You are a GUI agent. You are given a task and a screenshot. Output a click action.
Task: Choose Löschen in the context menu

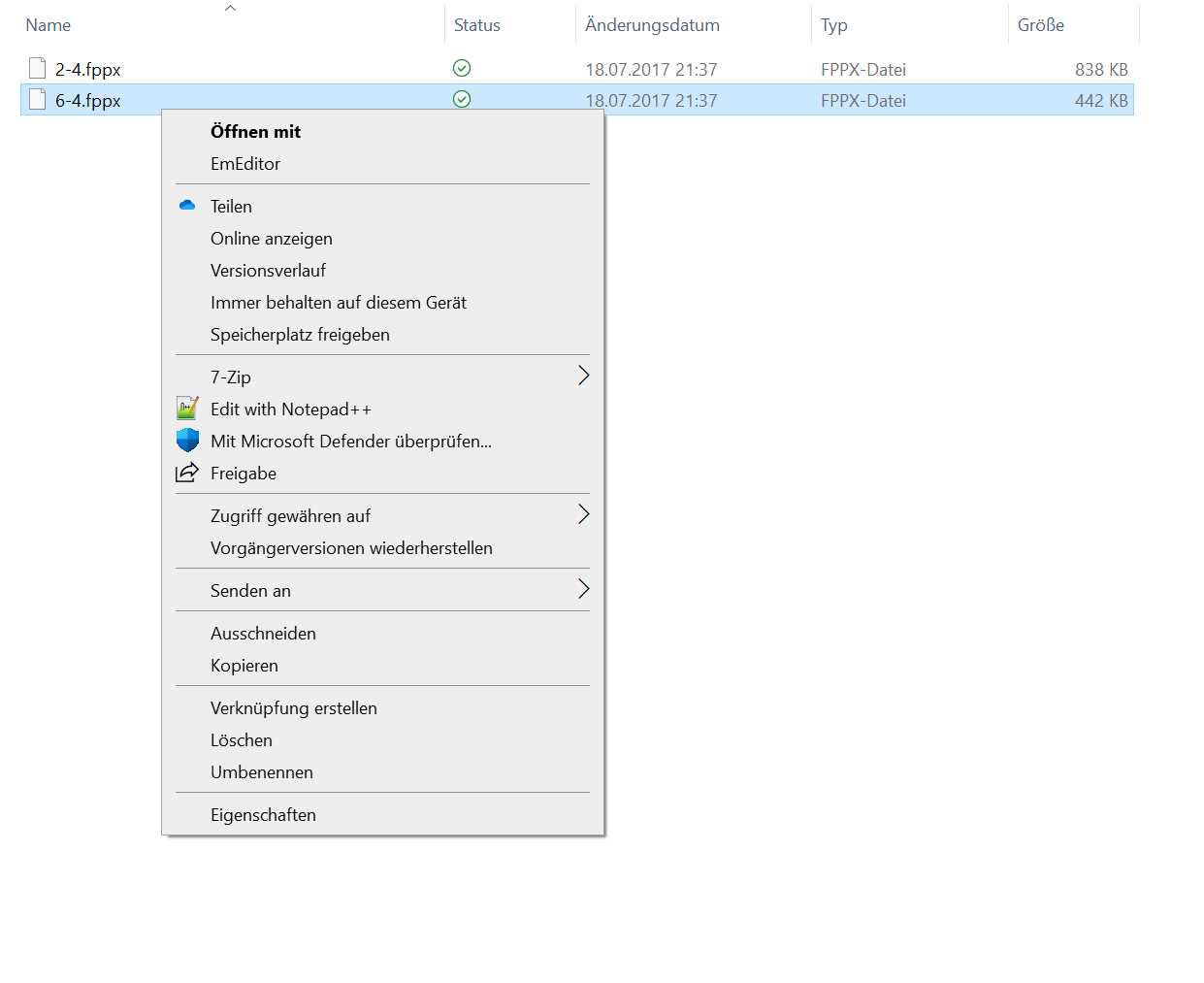[x=242, y=740]
